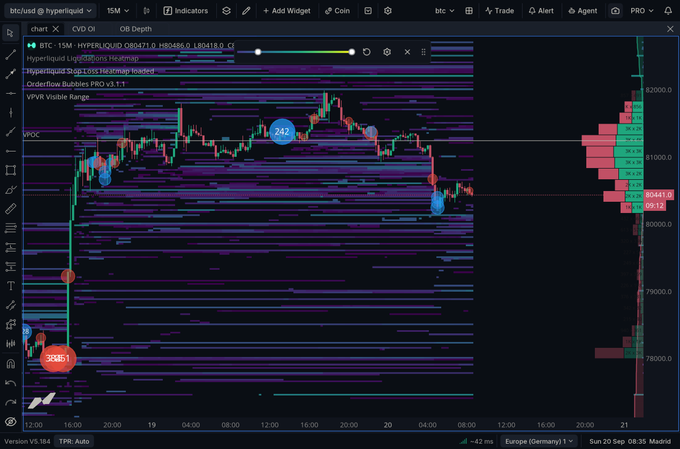The height and width of the screenshot is (449, 680).
Task: Click the pencil draw icon in top toolbar
Action: tap(246, 11)
